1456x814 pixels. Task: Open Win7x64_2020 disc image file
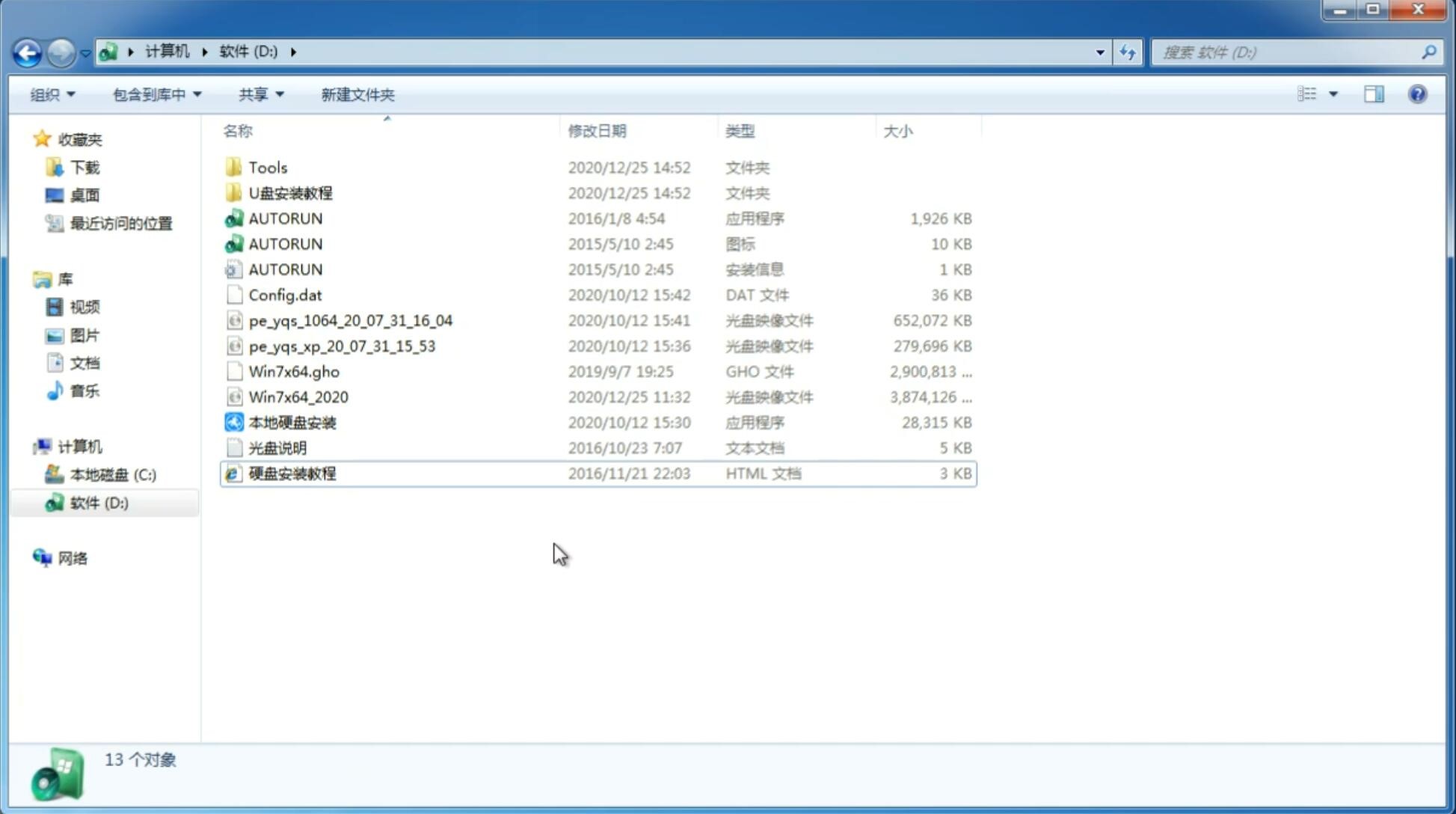[298, 396]
